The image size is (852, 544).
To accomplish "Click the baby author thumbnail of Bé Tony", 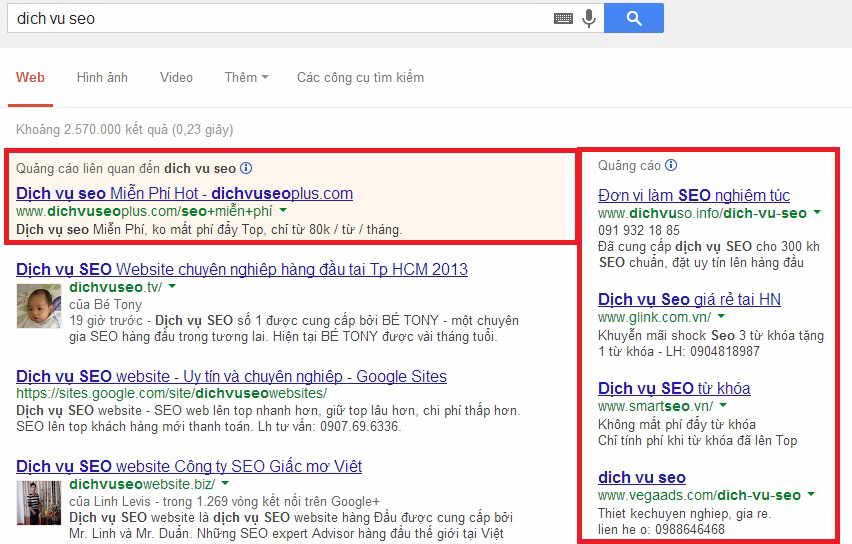I will click(39, 306).
